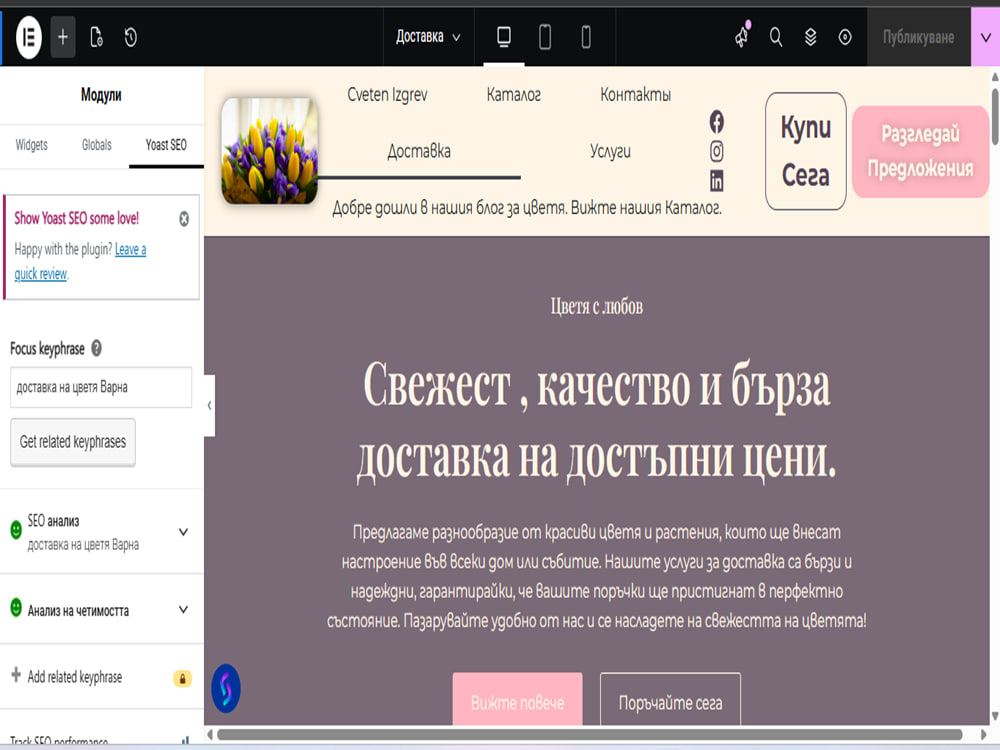The width and height of the screenshot is (1000, 750).
Task: Click the Купи Сега button
Action: [805, 151]
